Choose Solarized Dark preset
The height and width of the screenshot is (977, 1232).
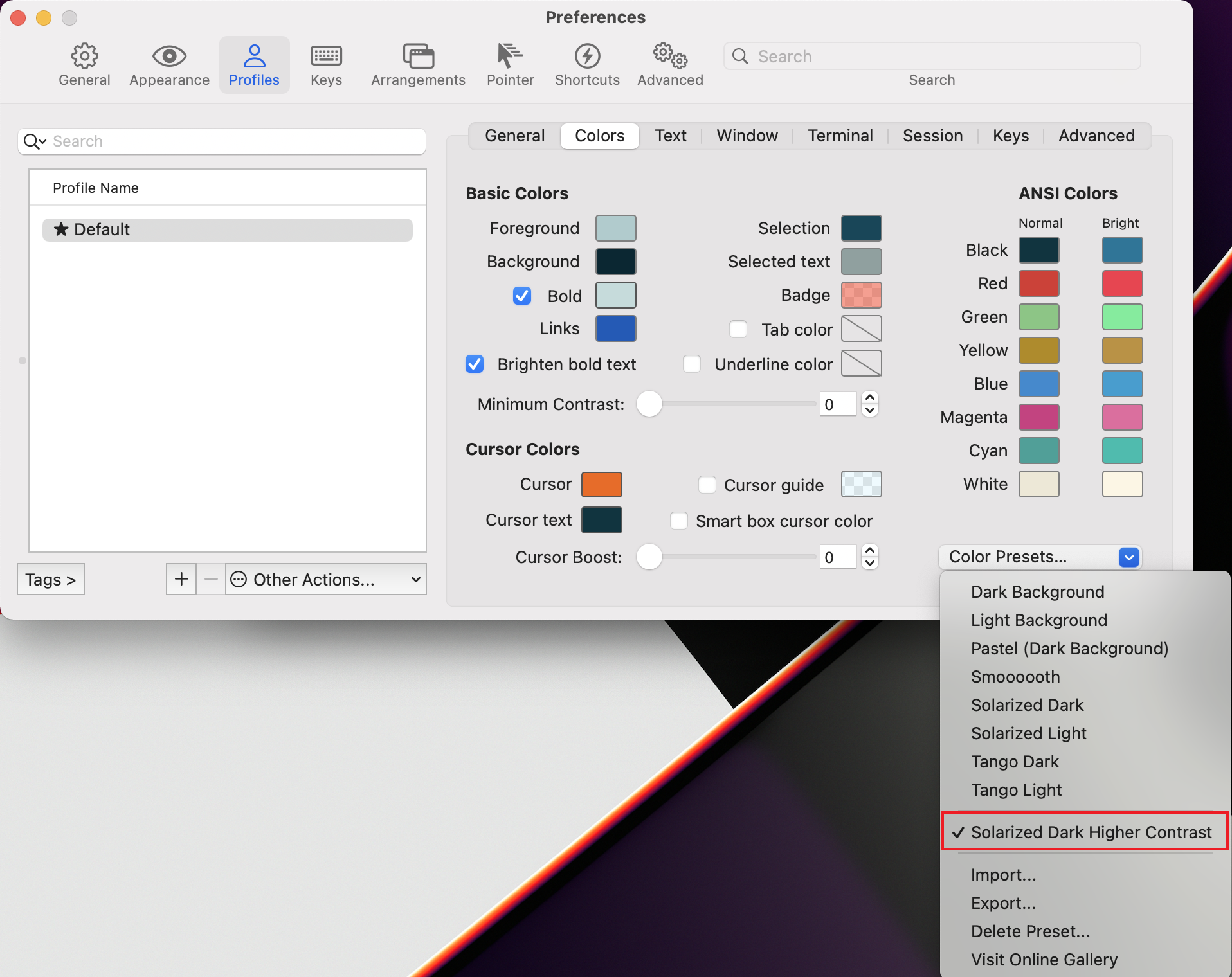click(1085, 704)
